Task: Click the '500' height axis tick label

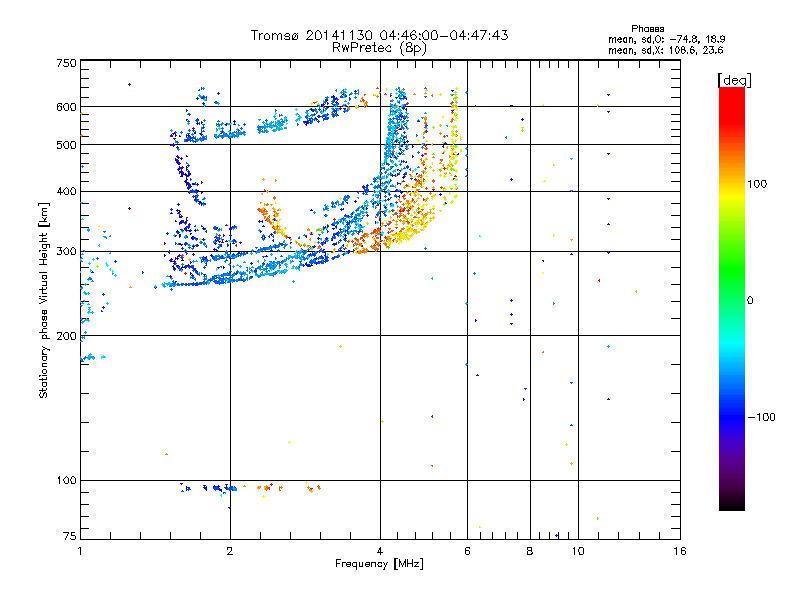Action: [x=66, y=145]
